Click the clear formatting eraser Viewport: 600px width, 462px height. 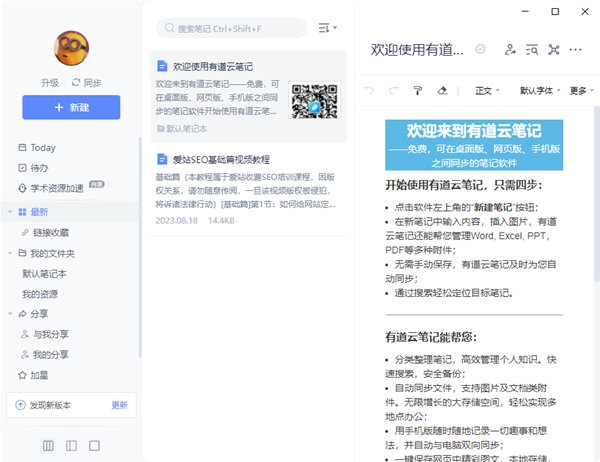click(x=442, y=90)
